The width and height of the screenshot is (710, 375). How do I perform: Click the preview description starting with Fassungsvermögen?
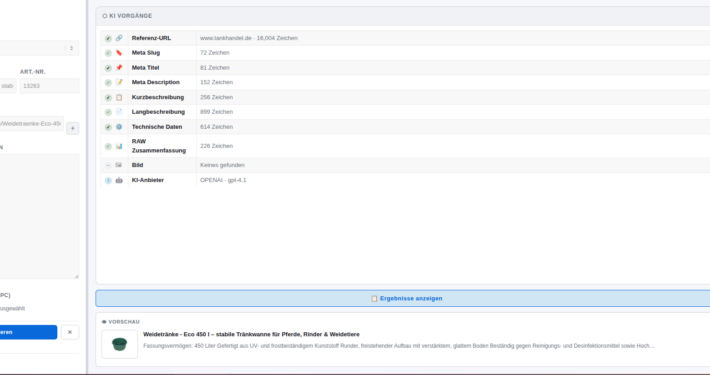[398, 346]
